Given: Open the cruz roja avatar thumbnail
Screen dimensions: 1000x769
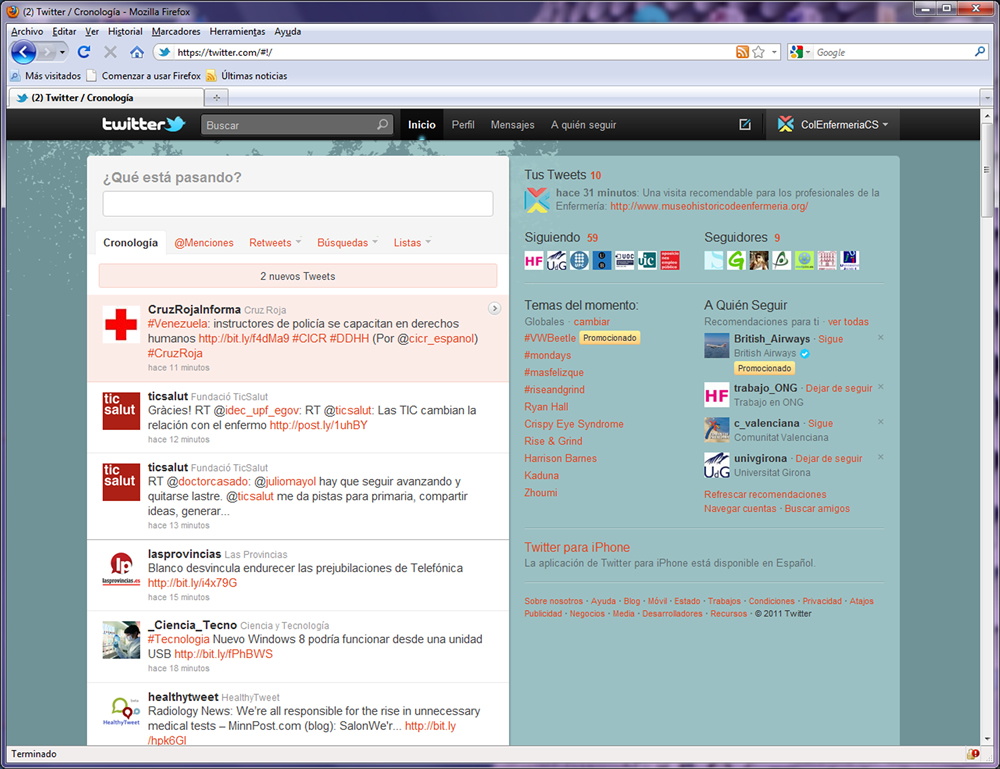Looking at the screenshot, I should coord(121,324).
